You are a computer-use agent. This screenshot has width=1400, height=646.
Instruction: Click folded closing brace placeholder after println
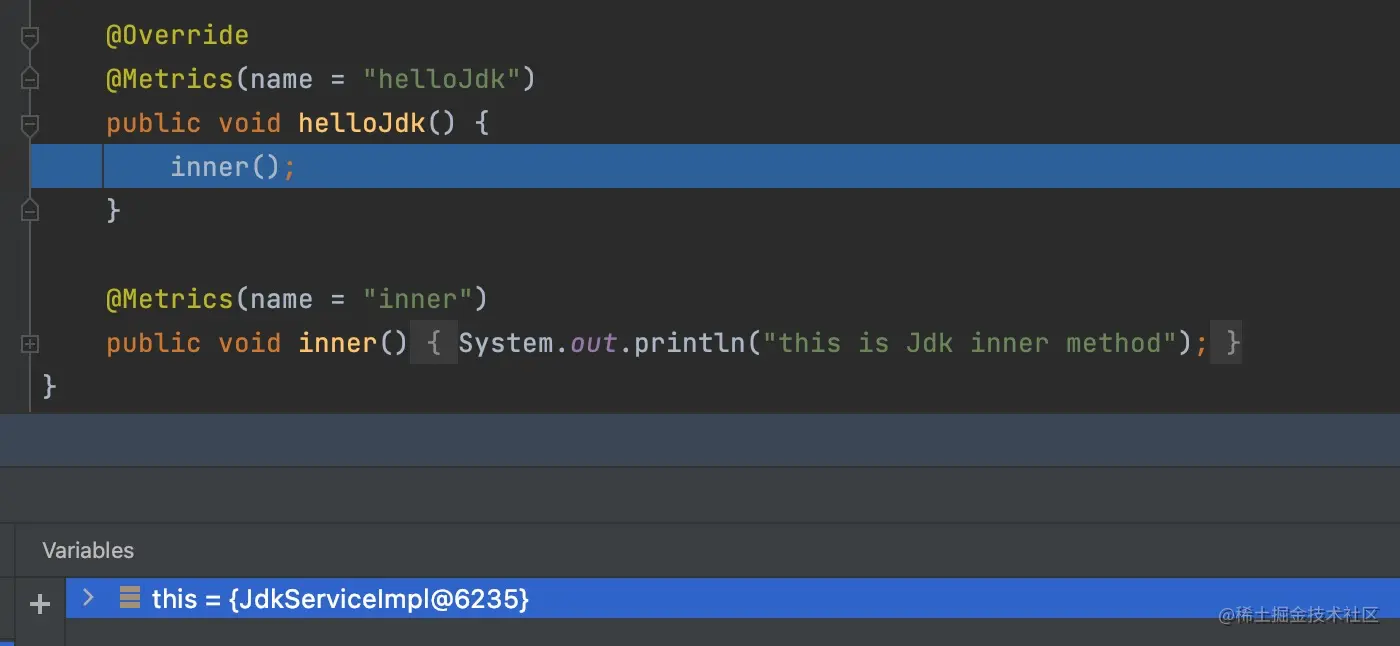click(x=1227, y=343)
